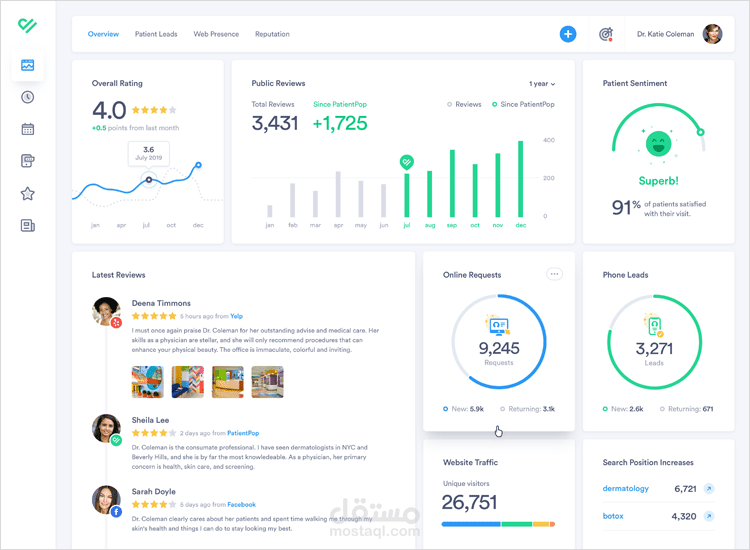
Task: Open first Deena Timmons review photo
Action: click(148, 382)
